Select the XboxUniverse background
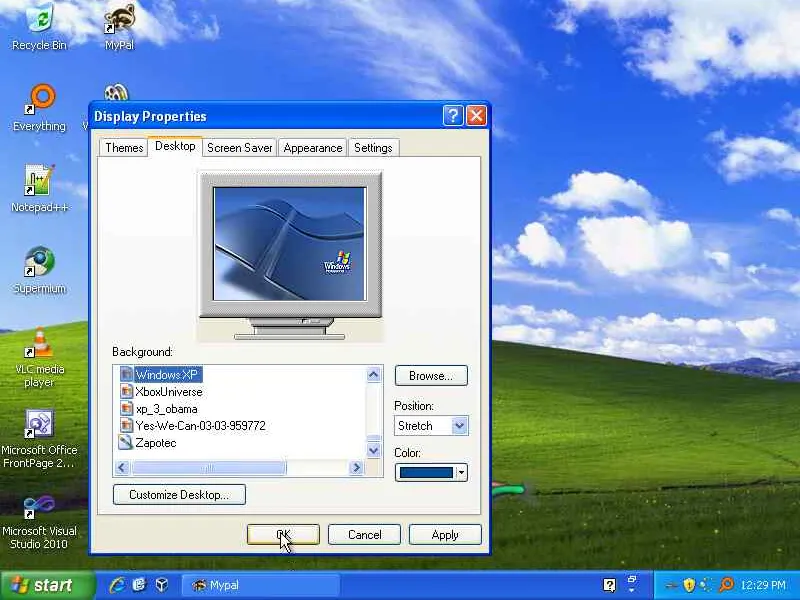 tap(161, 392)
